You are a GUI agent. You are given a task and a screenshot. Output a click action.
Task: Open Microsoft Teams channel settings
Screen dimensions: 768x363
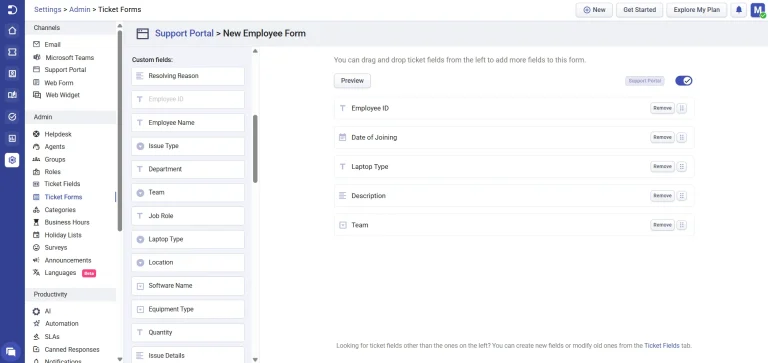(x=70, y=57)
